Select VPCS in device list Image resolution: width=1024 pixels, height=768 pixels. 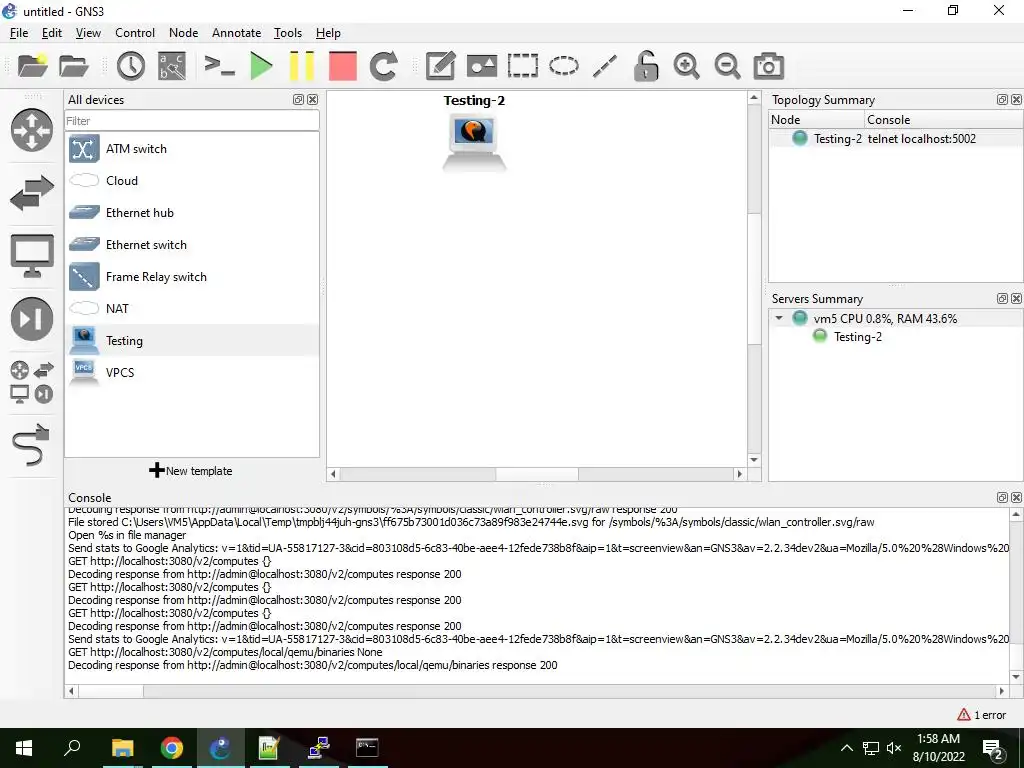(x=192, y=373)
